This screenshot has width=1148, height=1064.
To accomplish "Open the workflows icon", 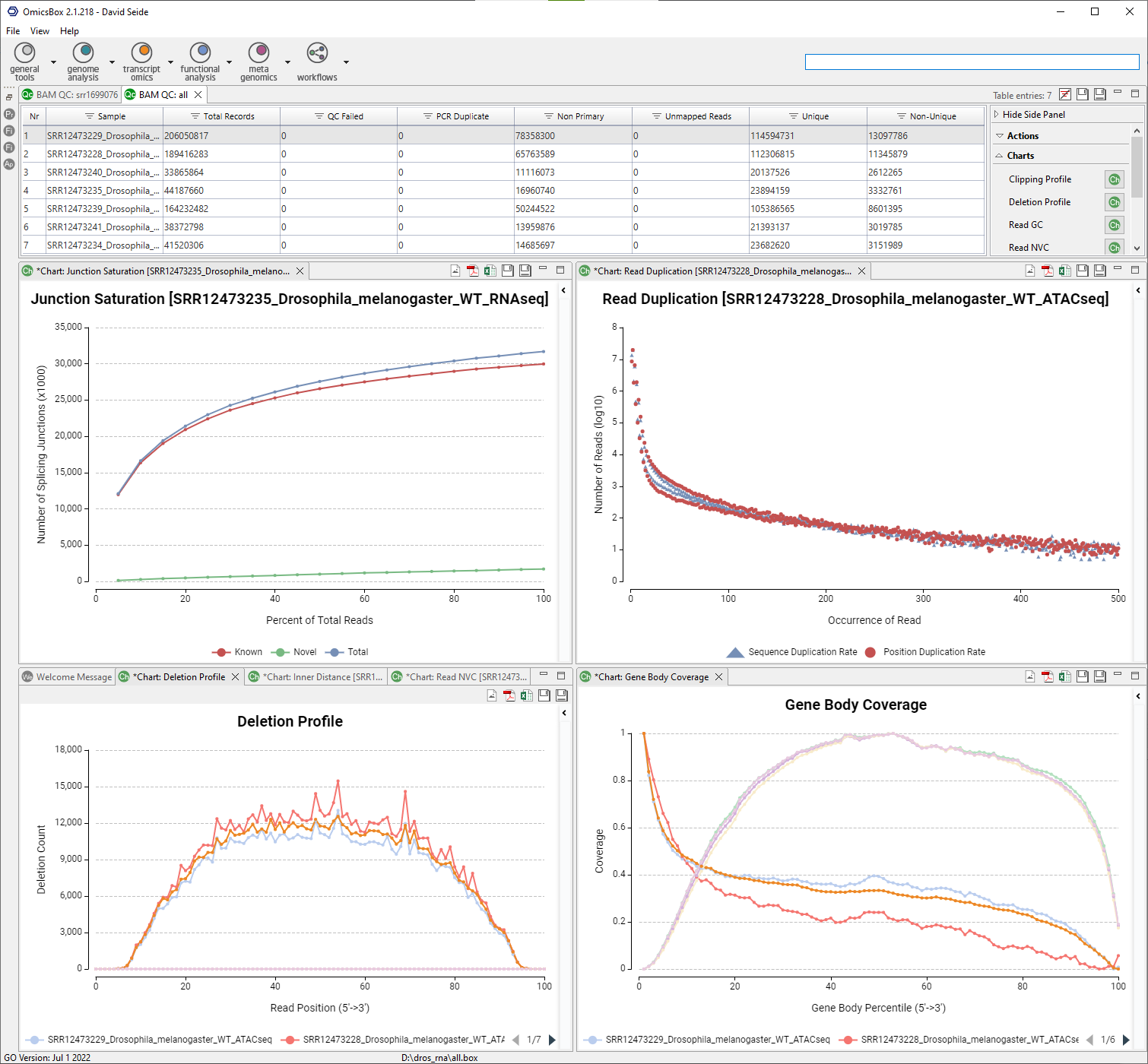I will [x=317, y=52].
